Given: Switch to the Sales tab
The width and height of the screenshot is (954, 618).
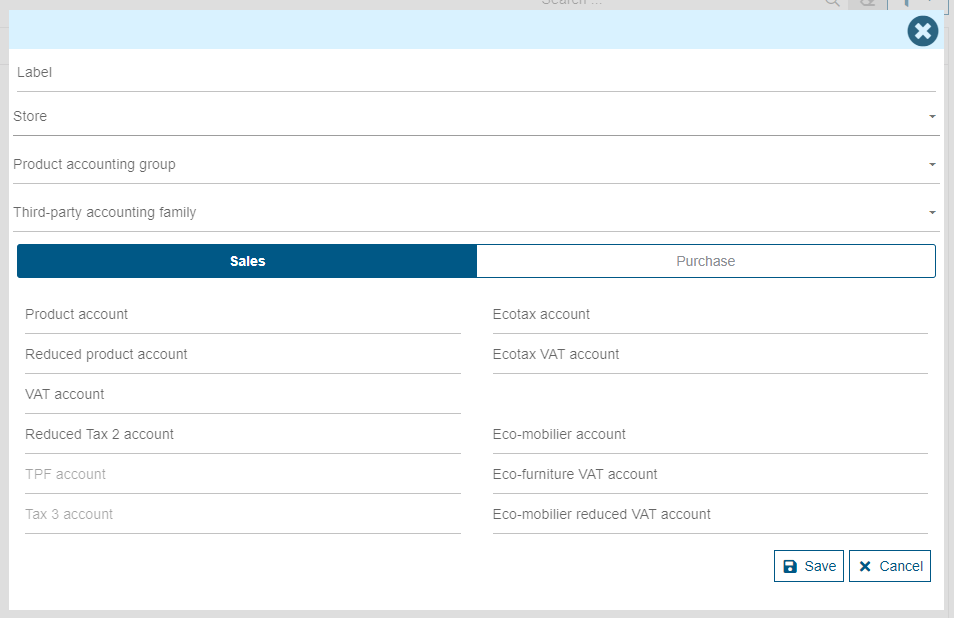Looking at the screenshot, I should (247, 261).
